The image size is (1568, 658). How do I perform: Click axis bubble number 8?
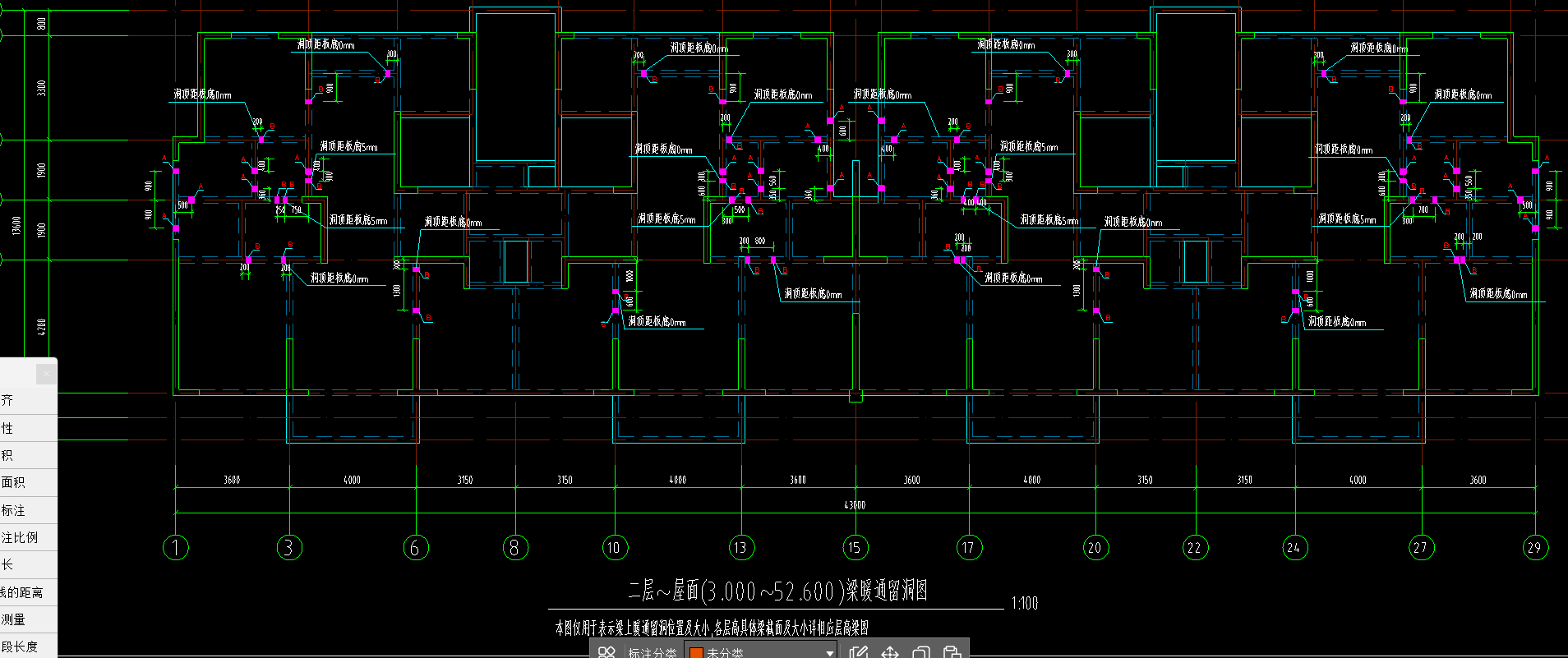click(515, 547)
